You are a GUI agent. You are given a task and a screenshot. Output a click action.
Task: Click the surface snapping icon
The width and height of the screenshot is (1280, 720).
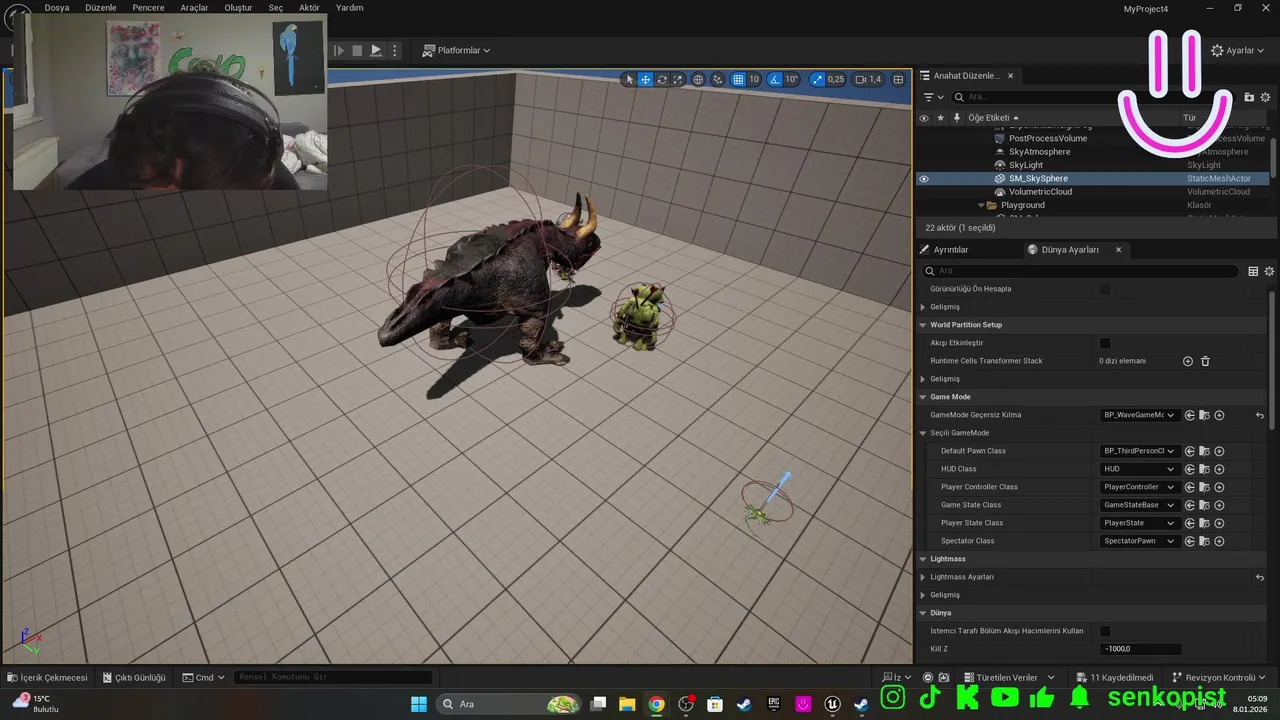point(718,79)
